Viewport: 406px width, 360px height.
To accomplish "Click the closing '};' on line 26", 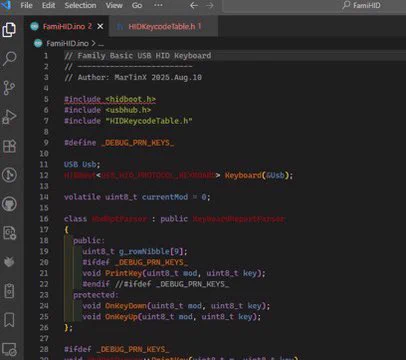I will (68, 328).
